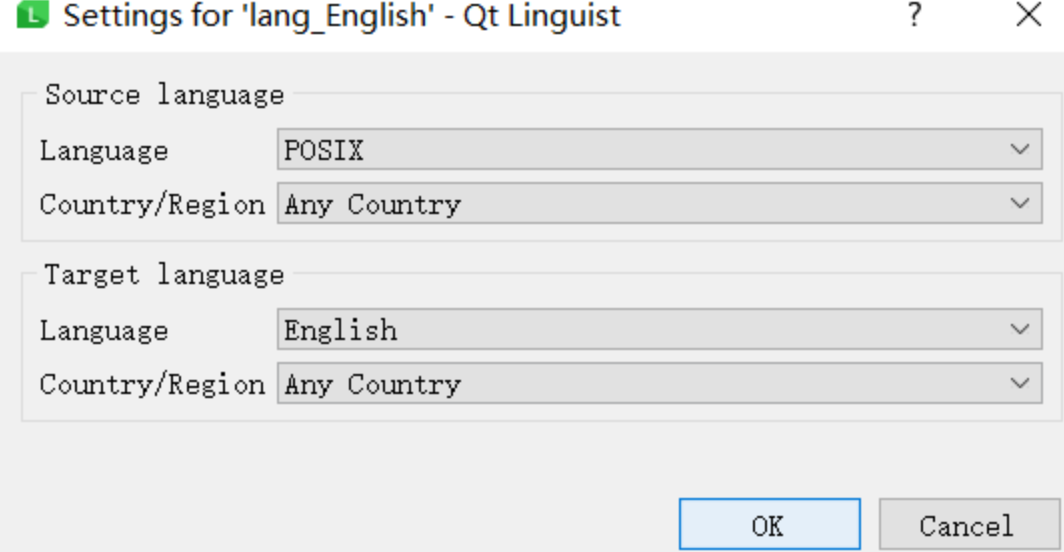Open the Target language Language dropdown showing English

click(660, 329)
